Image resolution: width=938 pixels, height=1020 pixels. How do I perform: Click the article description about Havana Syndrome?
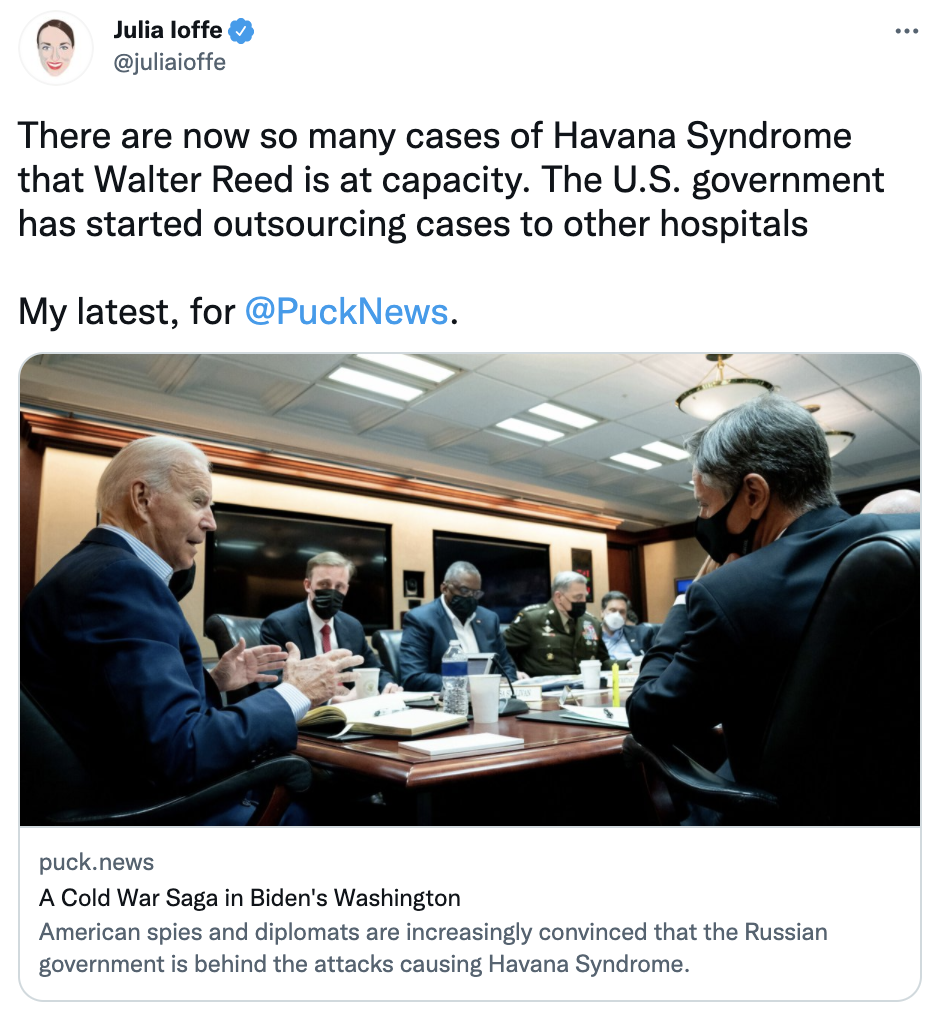[433, 948]
